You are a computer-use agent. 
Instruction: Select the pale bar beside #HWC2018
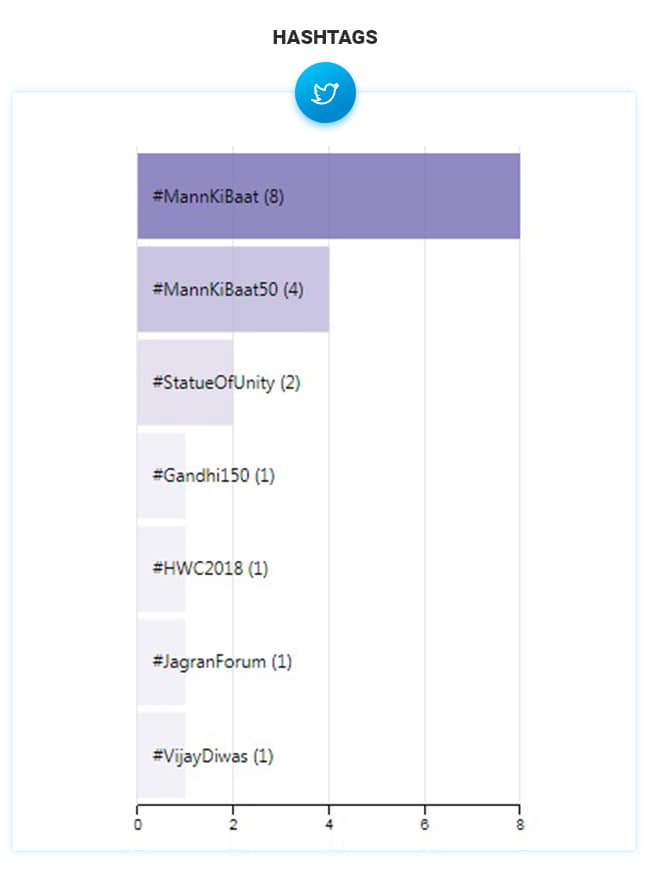click(144, 569)
